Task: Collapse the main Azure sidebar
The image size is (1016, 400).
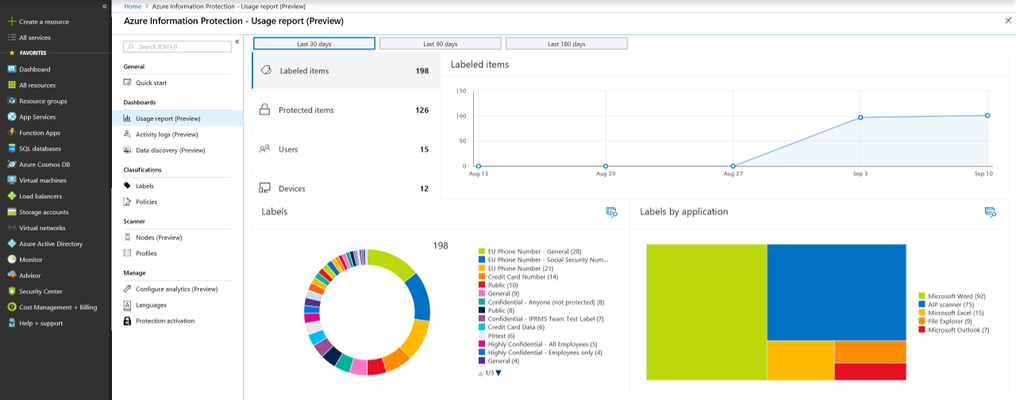Action: (x=104, y=6)
